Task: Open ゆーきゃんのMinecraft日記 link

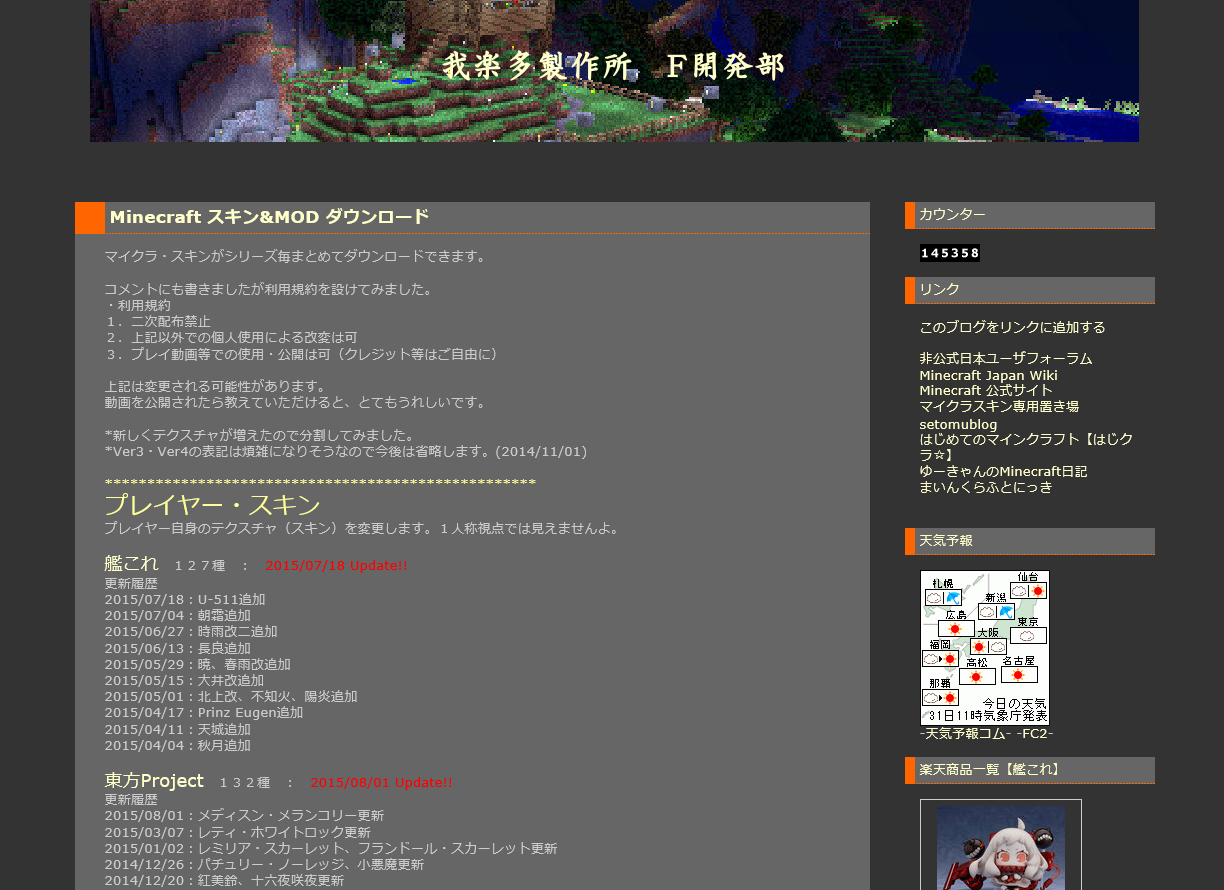Action: 1003,471
